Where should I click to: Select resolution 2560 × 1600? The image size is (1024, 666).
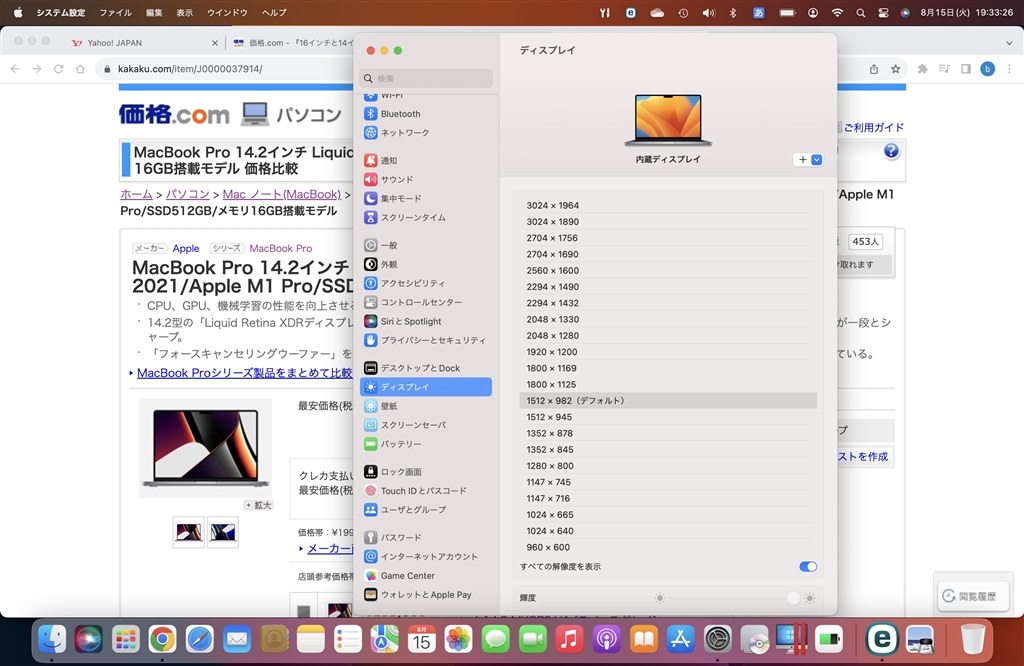click(x=668, y=270)
